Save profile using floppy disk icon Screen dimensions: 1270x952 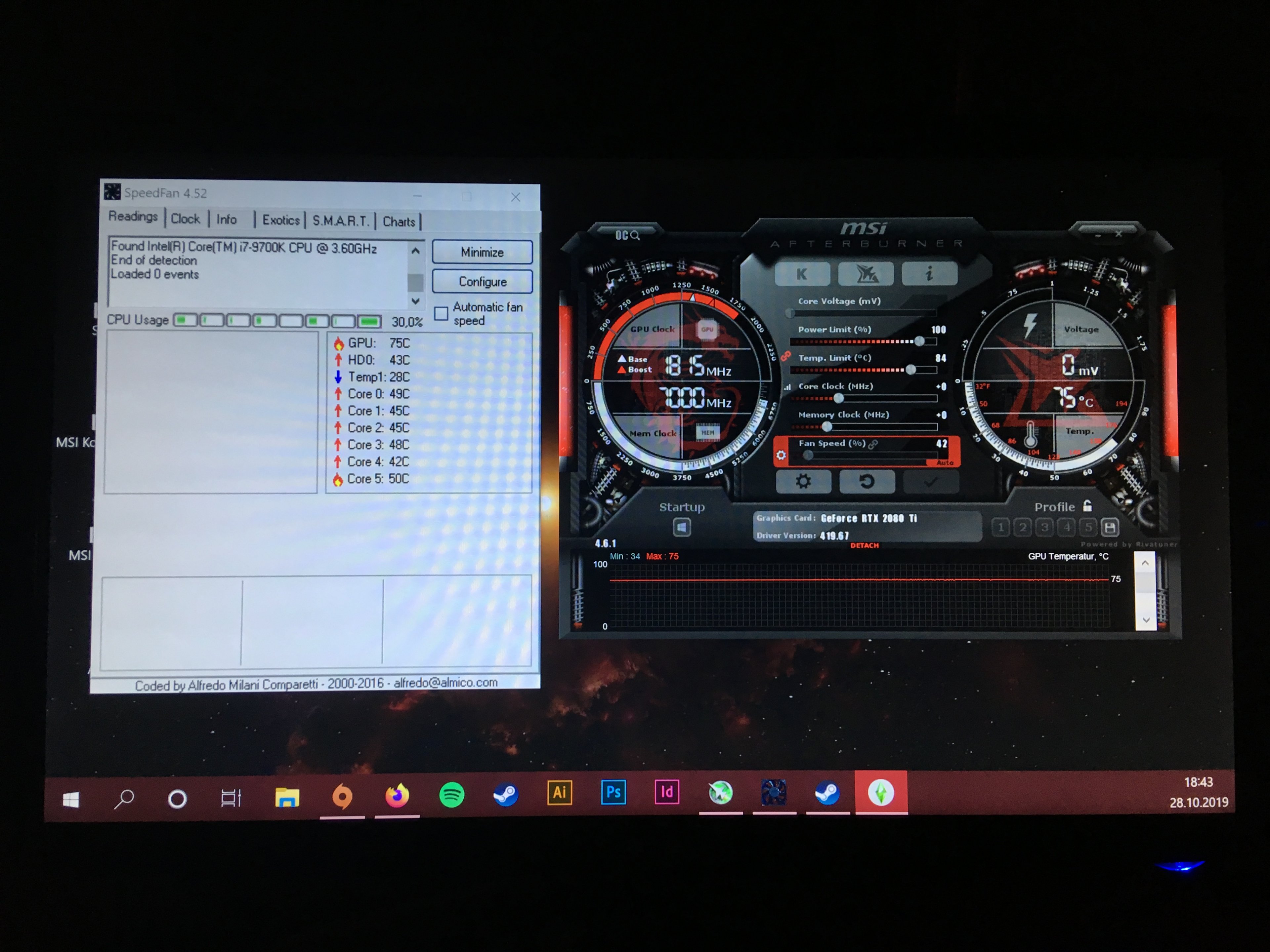point(1110,527)
